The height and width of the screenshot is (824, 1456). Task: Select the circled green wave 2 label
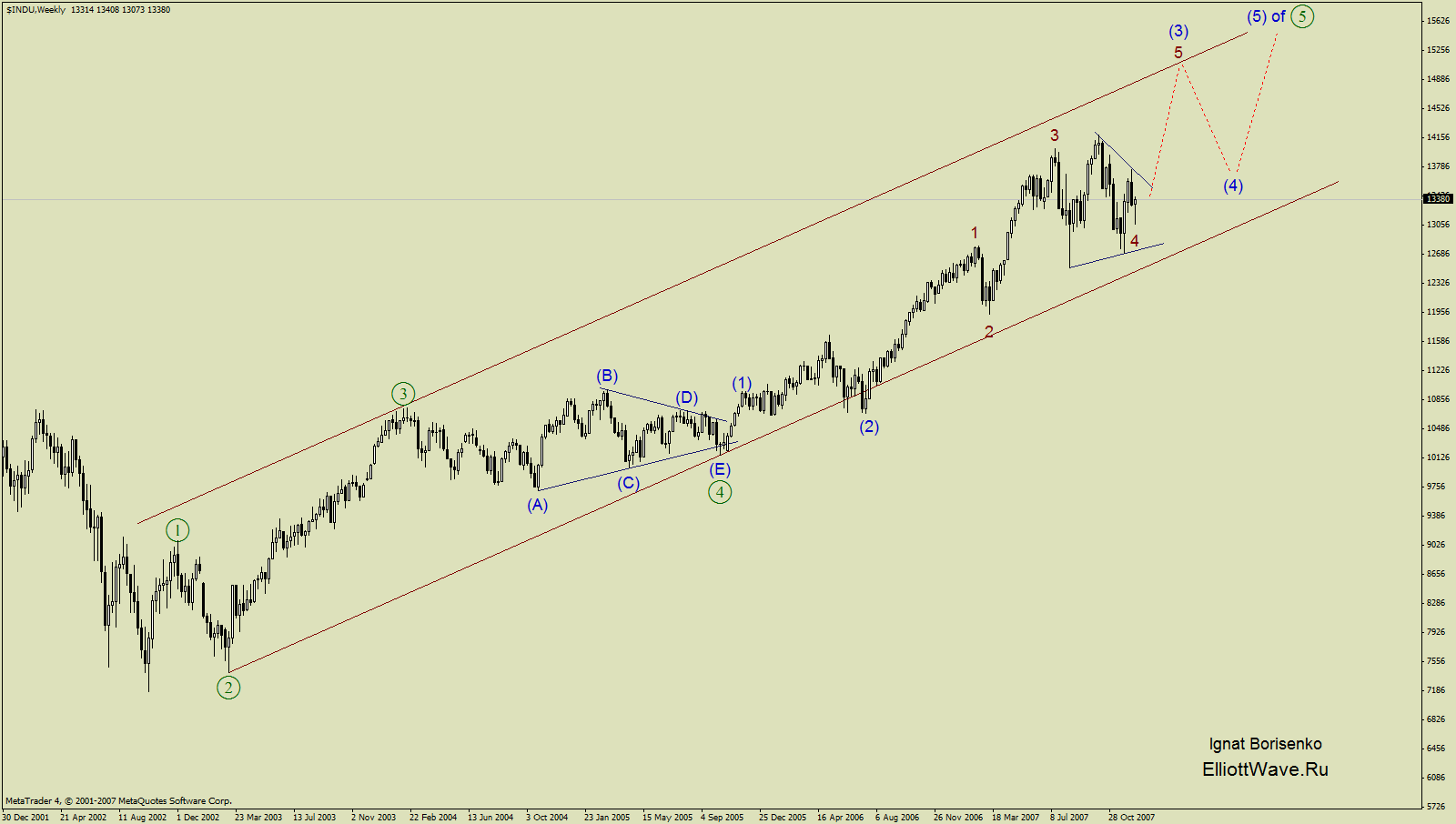coord(228,688)
